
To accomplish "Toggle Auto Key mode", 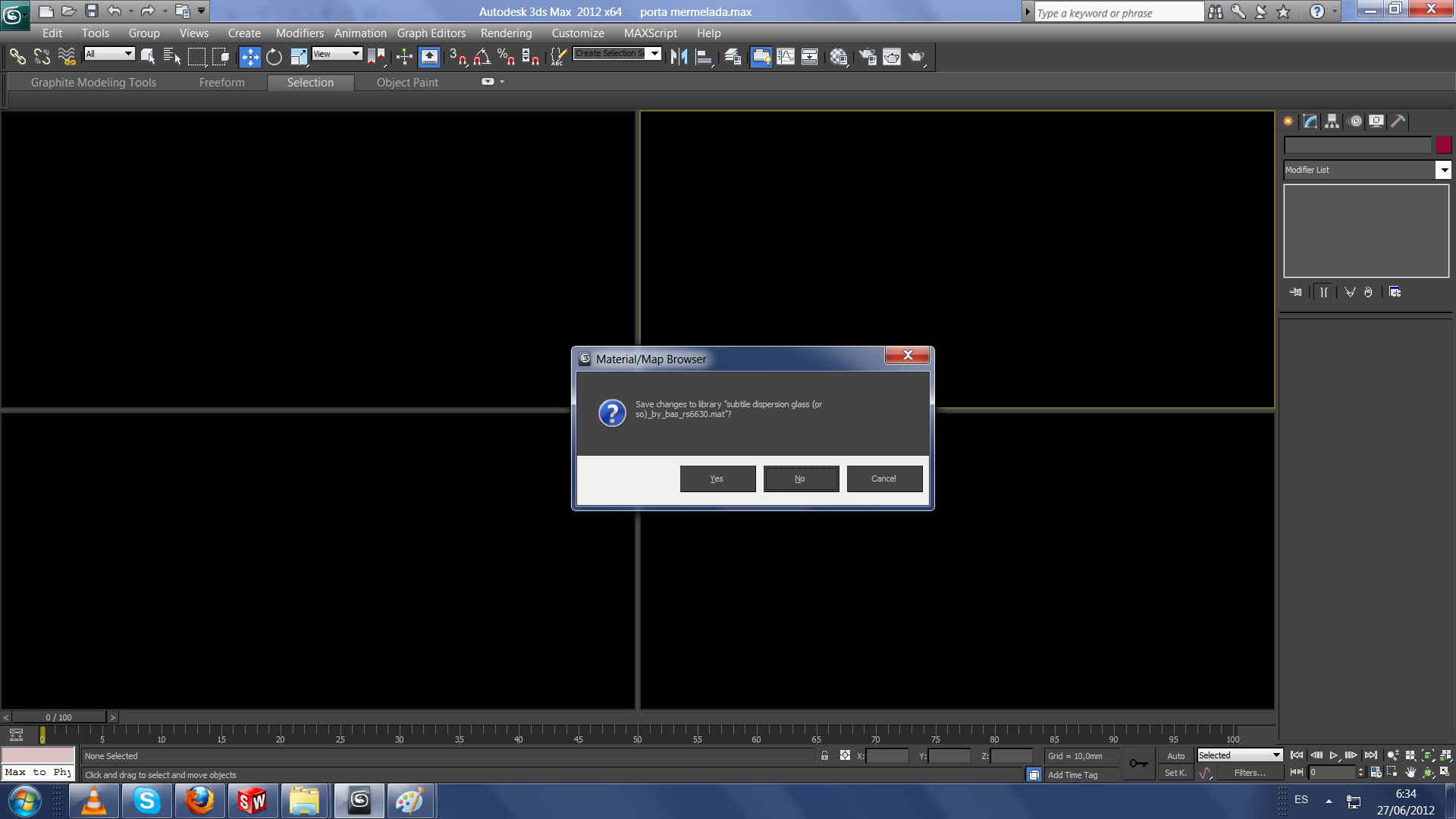I will pyautogui.click(x=1175, y=756).
